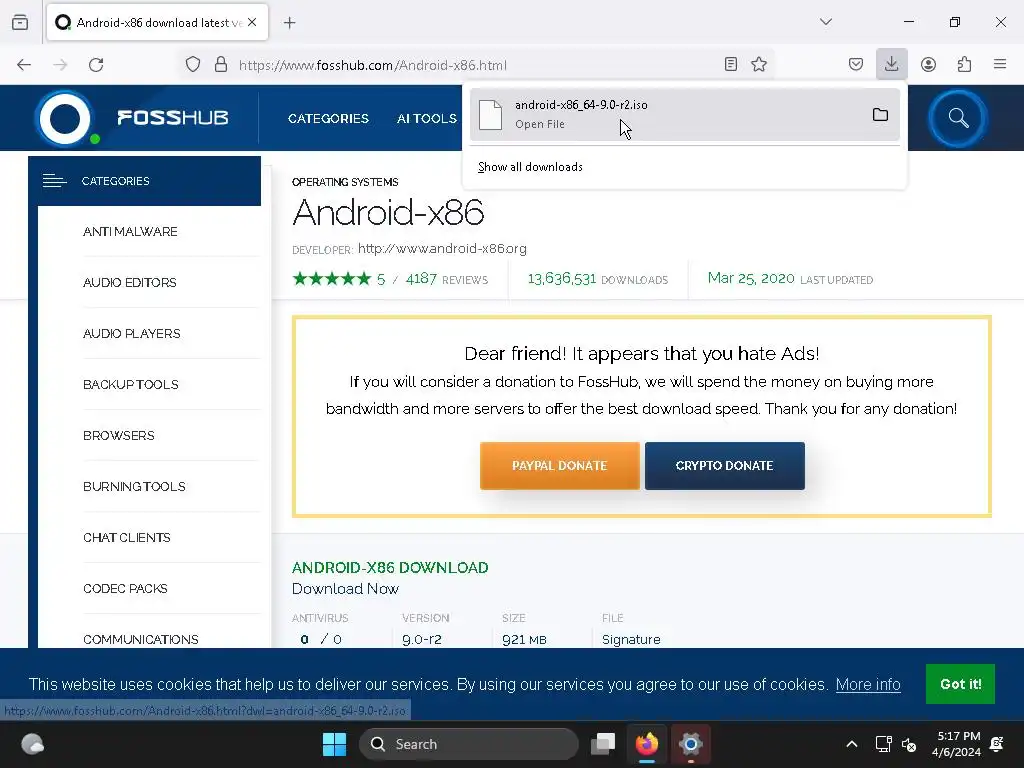The image size is (1024, 768).
Task: Open a new tab with plus button
Action: pyautogui.click(x=289, y=23)
